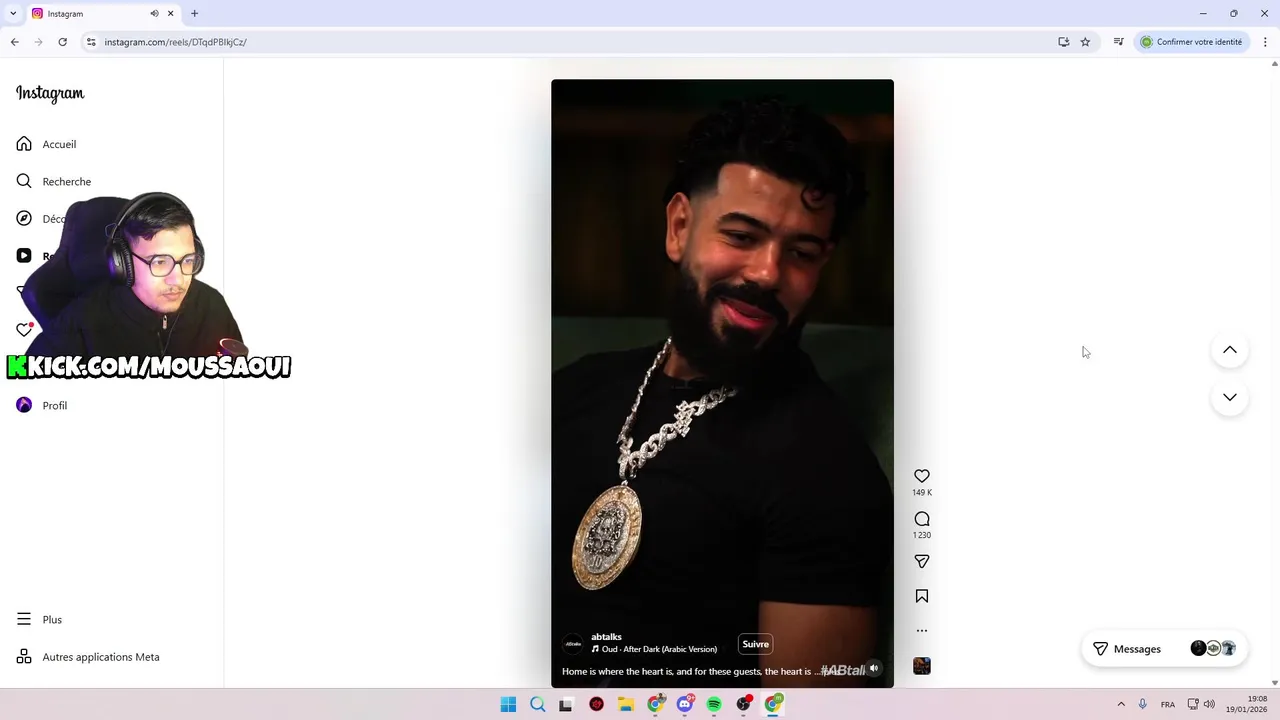
Task: Open the audio track Oud - After Dark
Action: pos(654,649)
